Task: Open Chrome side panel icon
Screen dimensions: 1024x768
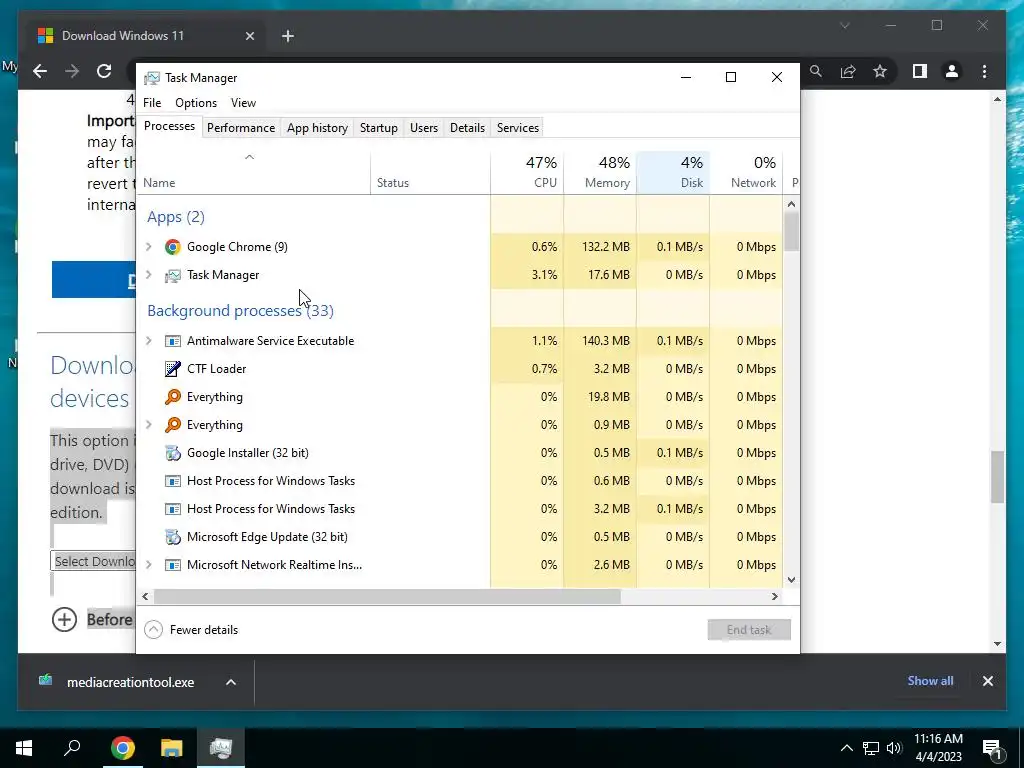Action: [x=920, y=71]
